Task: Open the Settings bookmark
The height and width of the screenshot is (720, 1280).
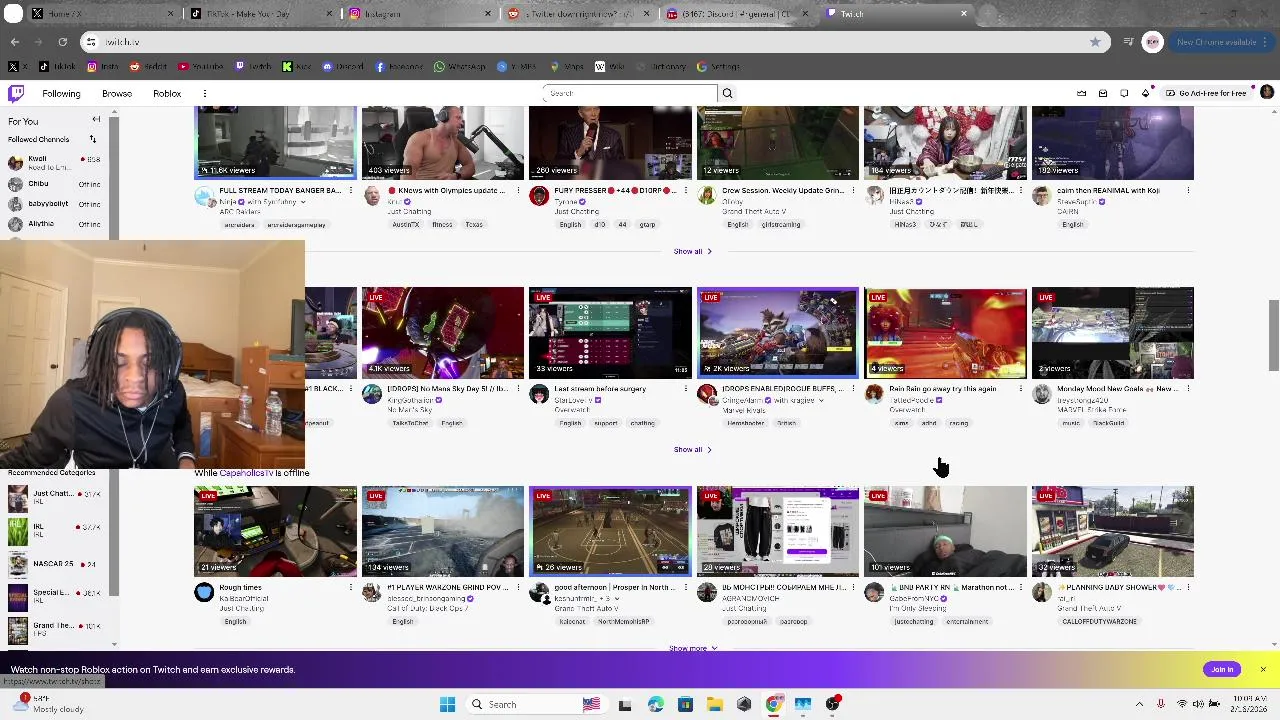Action: point(718,67)
